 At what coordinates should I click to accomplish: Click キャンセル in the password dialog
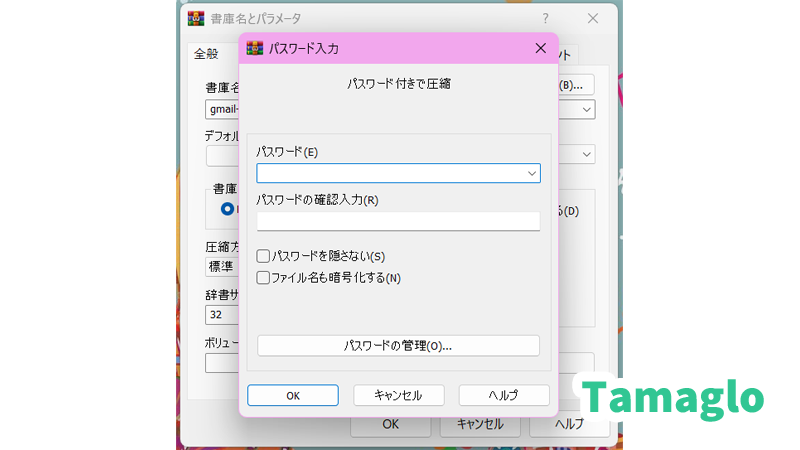tap(398, 395)
